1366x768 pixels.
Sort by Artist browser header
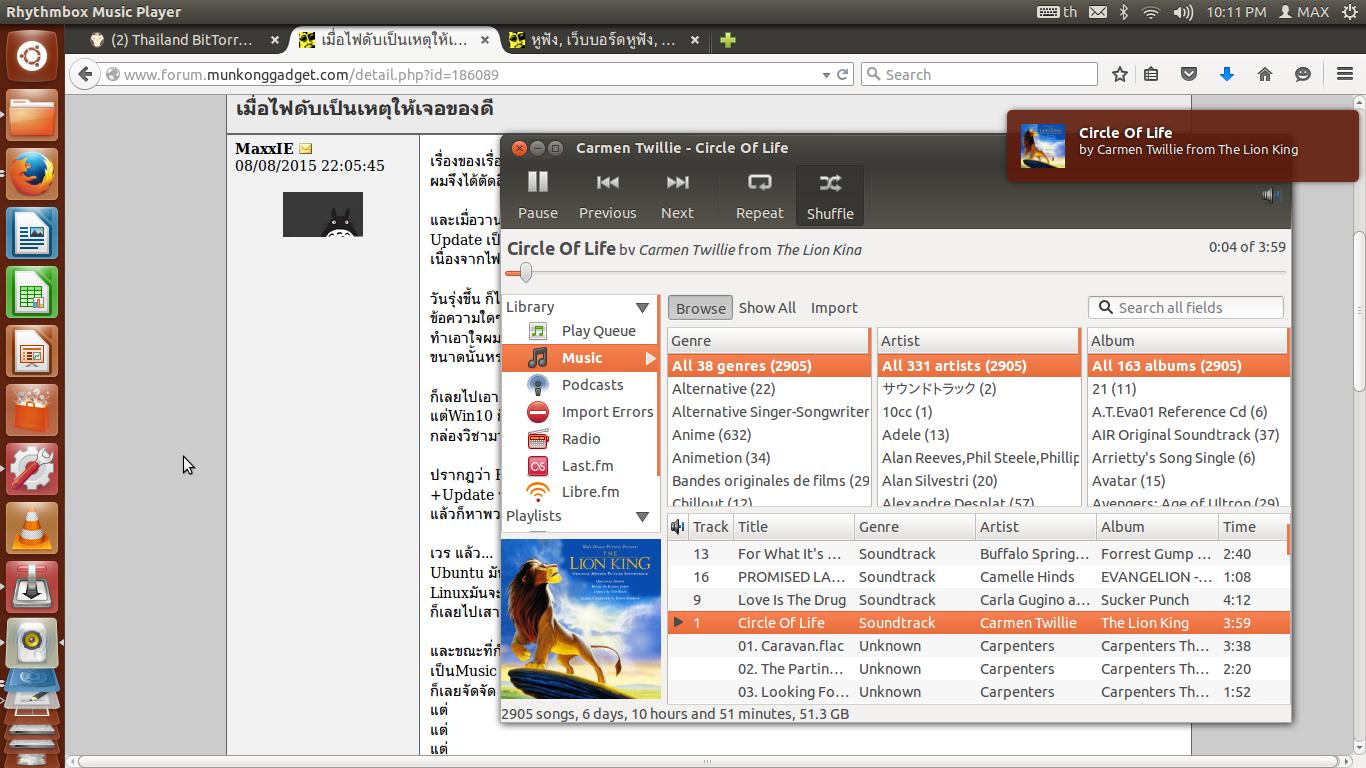coord(978,341)
